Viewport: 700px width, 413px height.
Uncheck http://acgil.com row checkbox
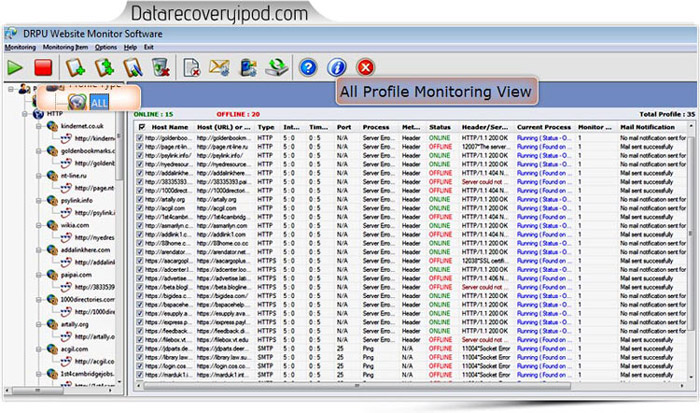pos(140,208)
